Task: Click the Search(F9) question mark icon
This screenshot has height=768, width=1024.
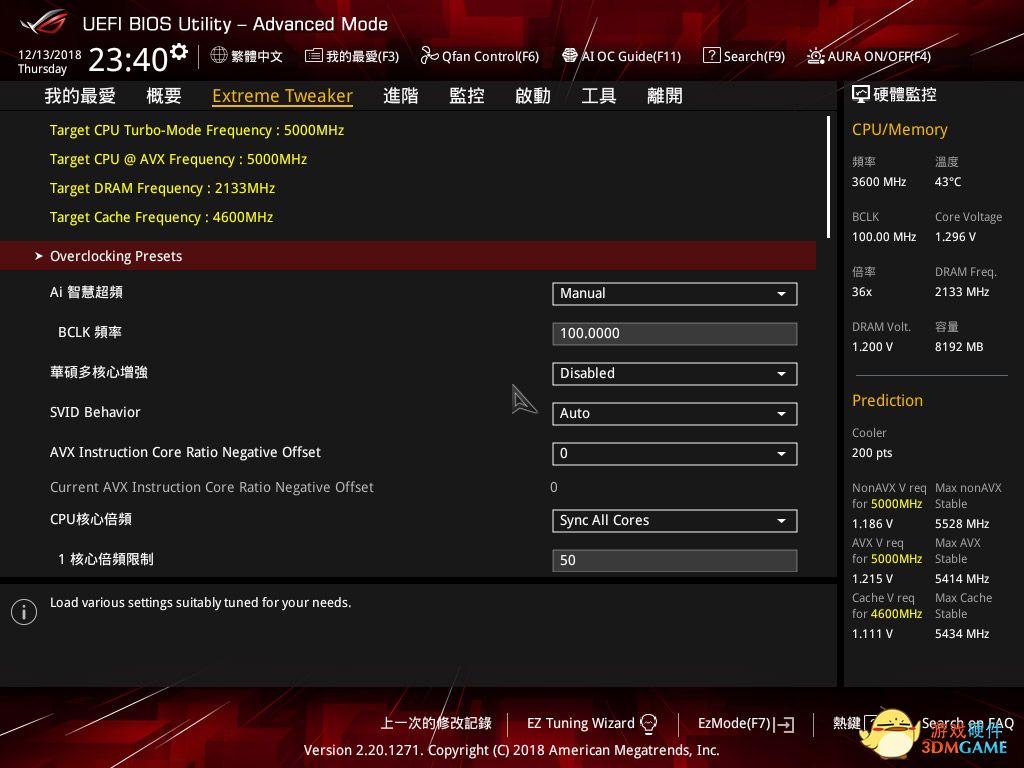Action: pyautogui.click(x=711, y=56)
